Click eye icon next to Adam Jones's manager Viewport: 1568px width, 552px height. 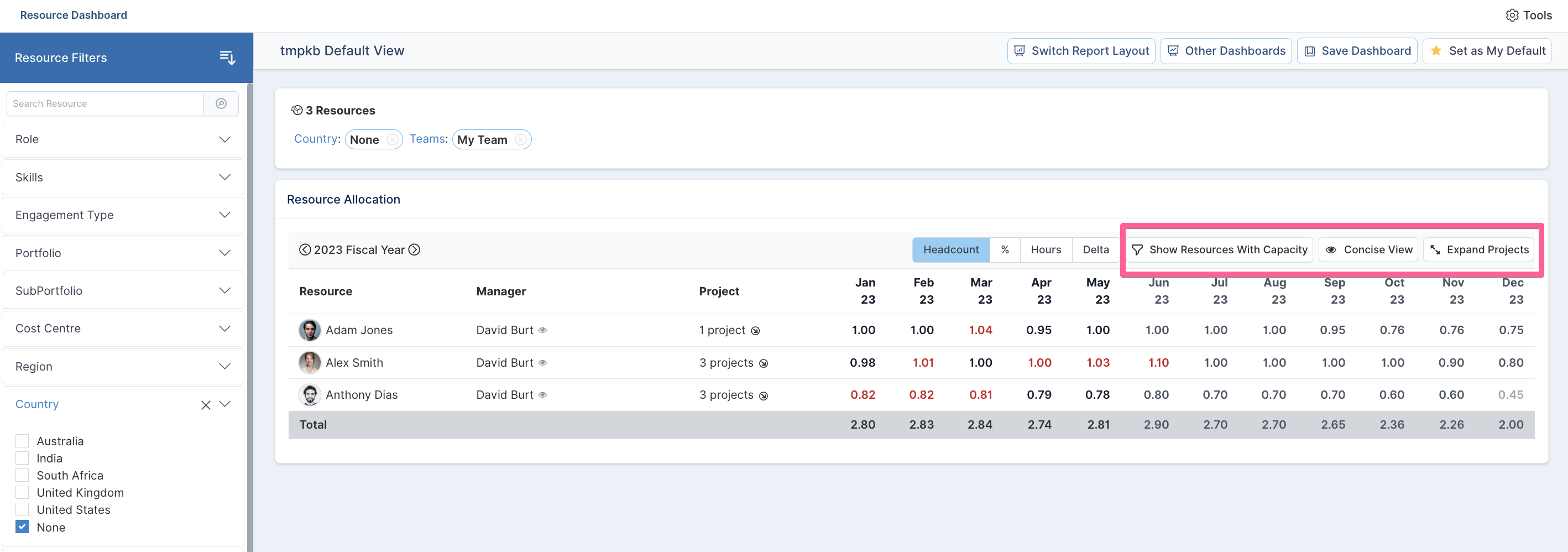[x=542, y=330]
